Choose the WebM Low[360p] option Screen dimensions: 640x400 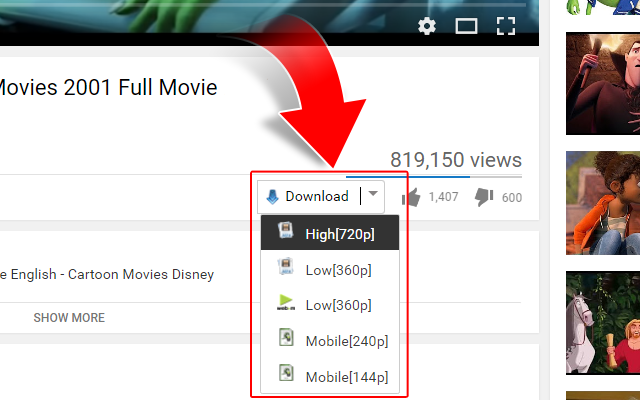pyautogui.click(x=330, y=305)
